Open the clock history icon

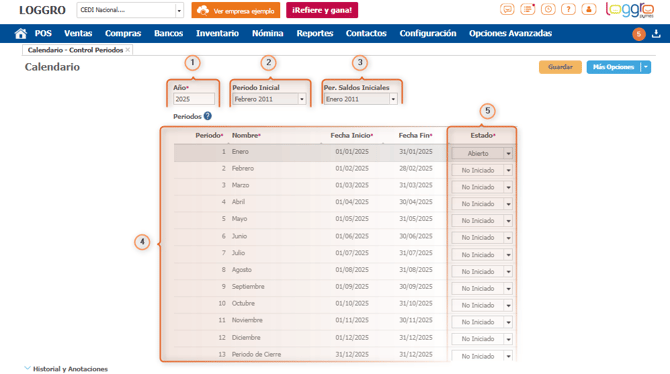tap(548, 9)
